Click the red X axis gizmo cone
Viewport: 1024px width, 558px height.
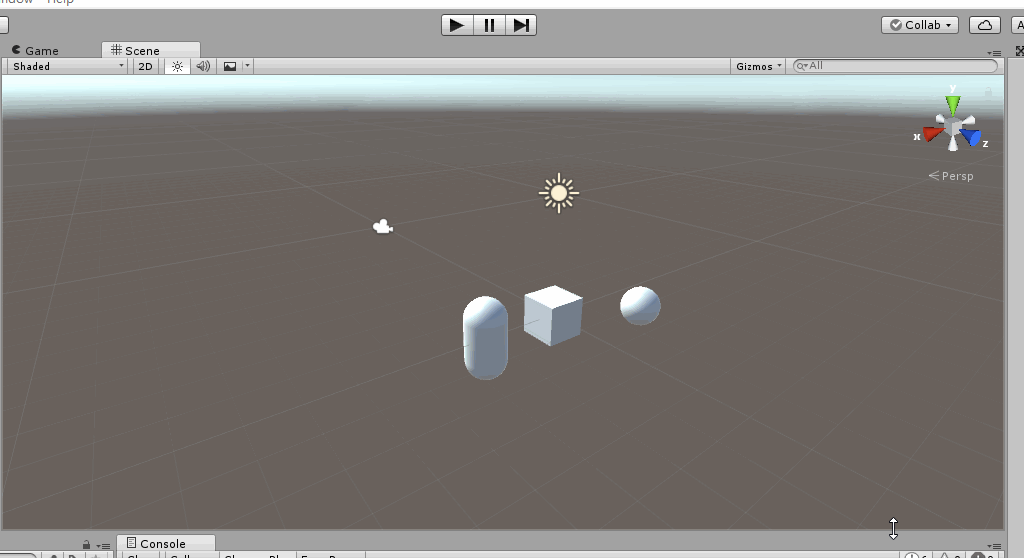point(933,133)
